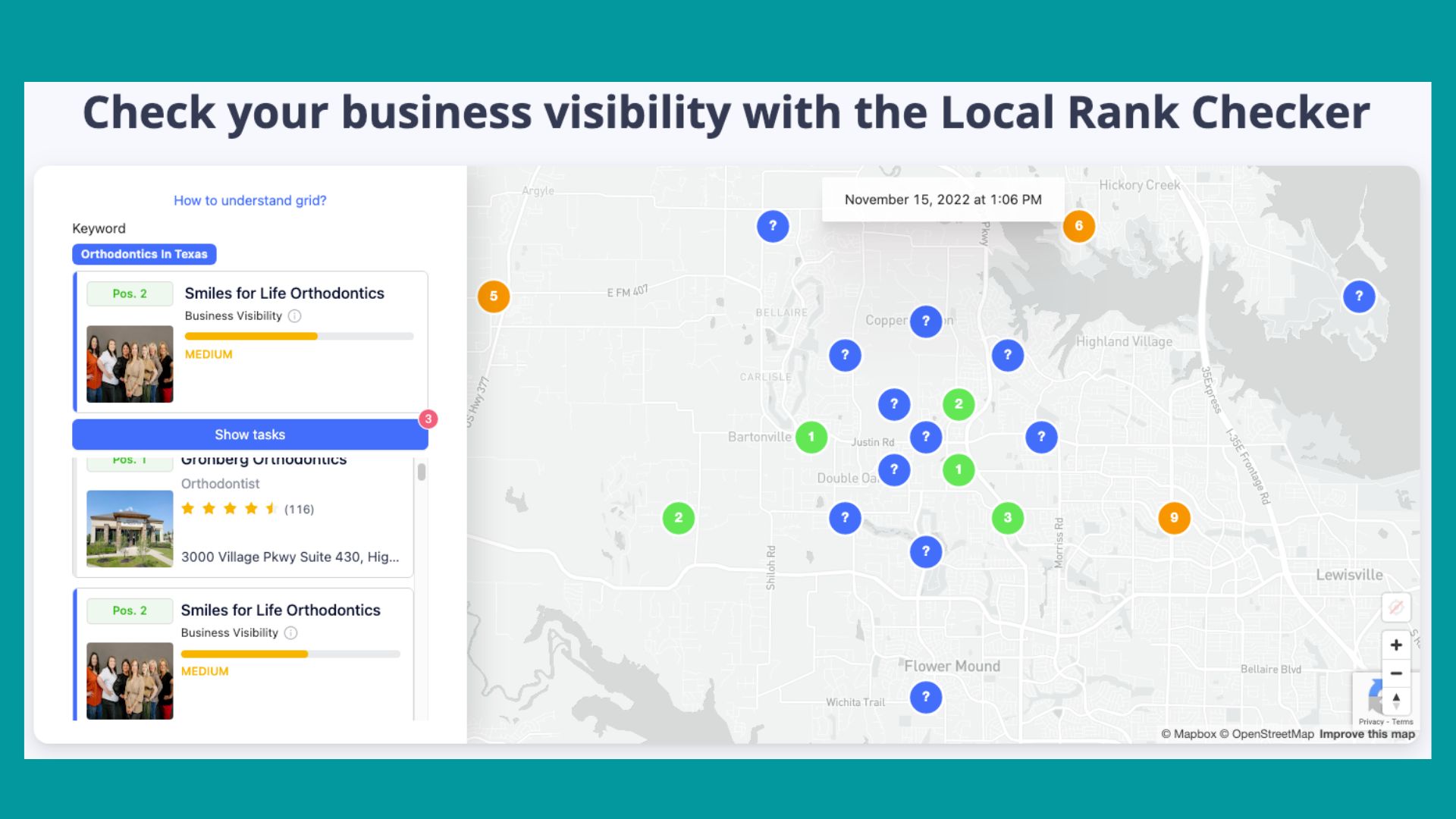Click the map zoom out minus button
This screenshot has width=1456, height=819.
(x=1395, y=673)
